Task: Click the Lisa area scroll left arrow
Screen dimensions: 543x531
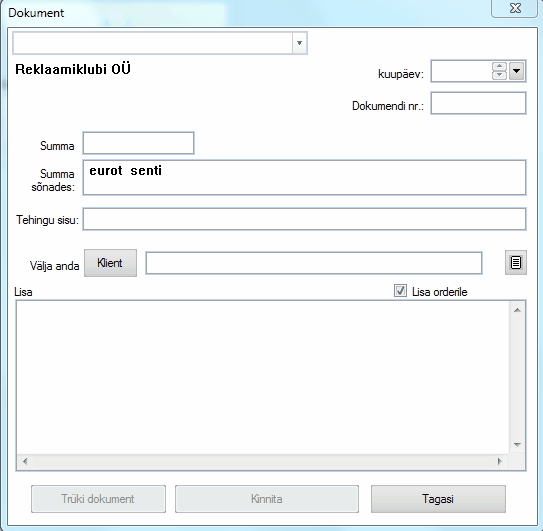Action: coord(25,461)
